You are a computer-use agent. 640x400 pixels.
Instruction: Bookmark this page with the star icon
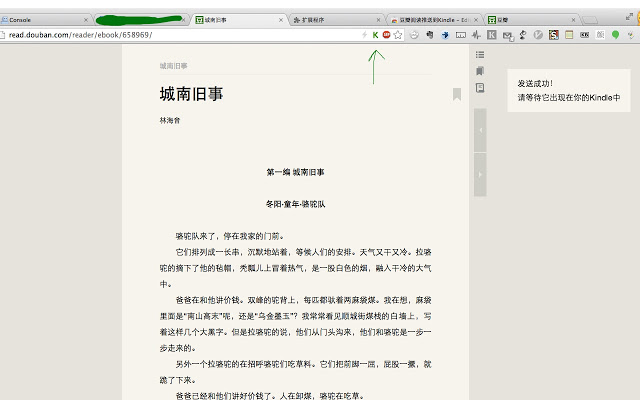(398, 35)
